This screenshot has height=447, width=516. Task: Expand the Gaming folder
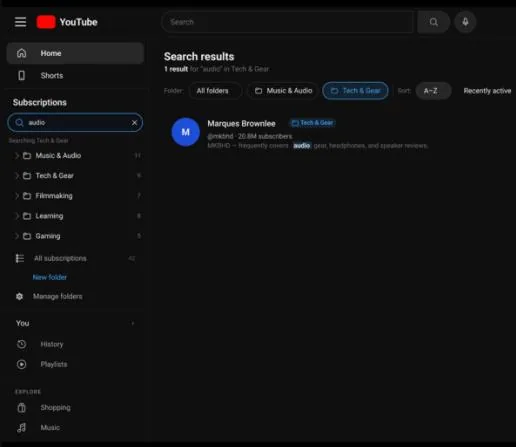point(16,236)
